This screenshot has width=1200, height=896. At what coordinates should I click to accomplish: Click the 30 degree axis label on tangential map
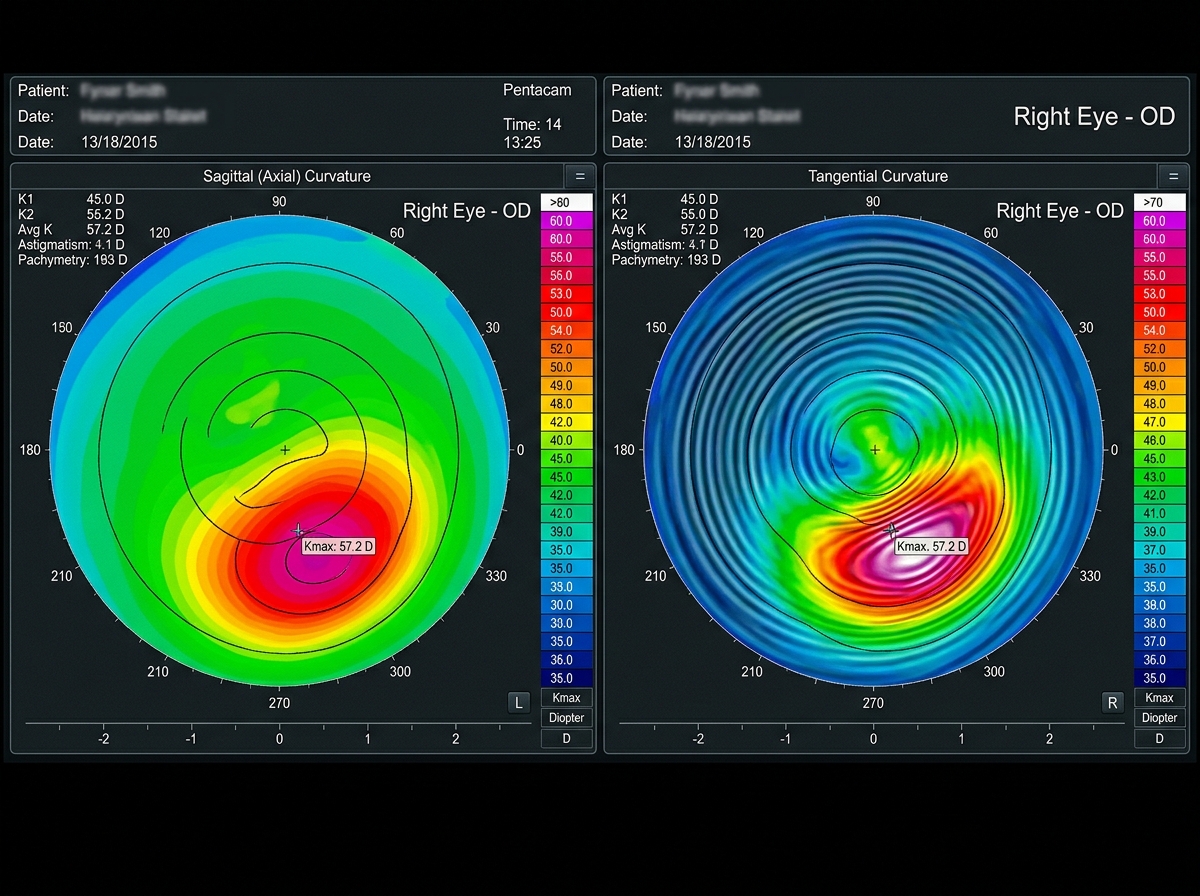click(1086, 327)
